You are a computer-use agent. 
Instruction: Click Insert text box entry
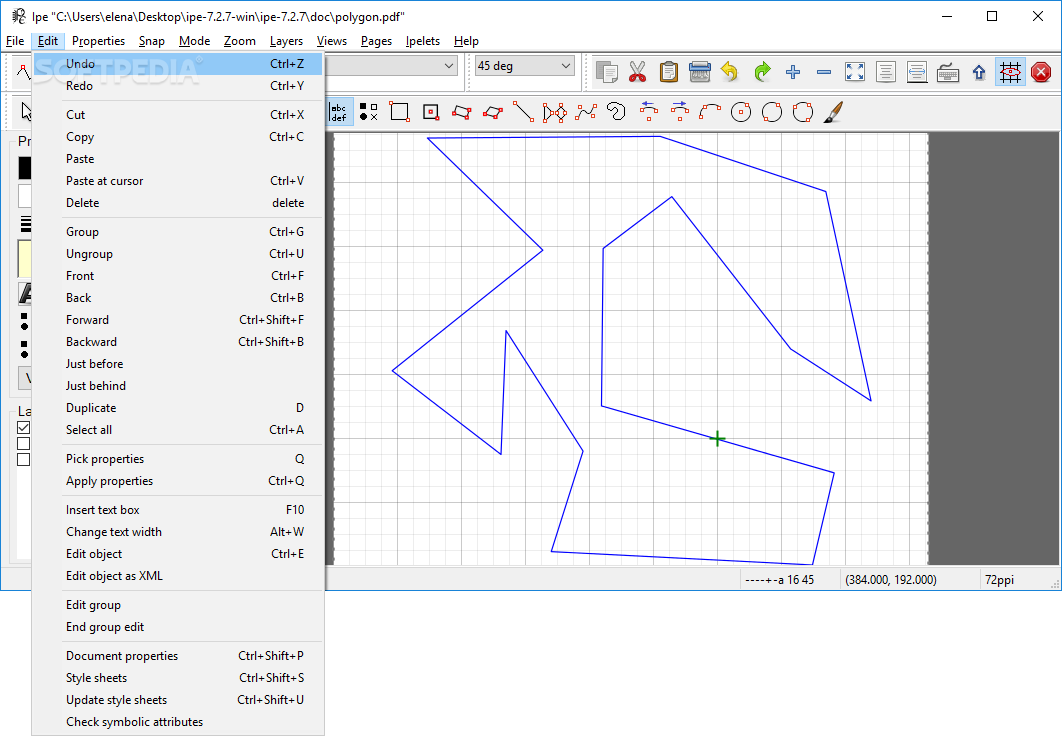pos(177,511)
